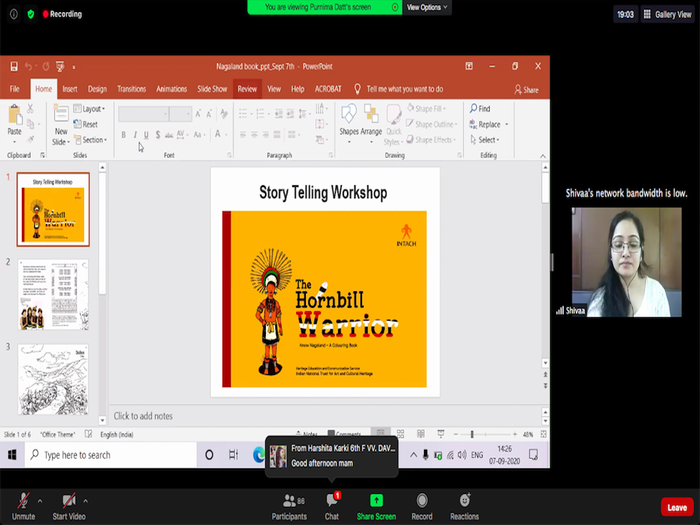Click the Save icon in PowerPoint title bar
The image size is (700, 525).
14,67
